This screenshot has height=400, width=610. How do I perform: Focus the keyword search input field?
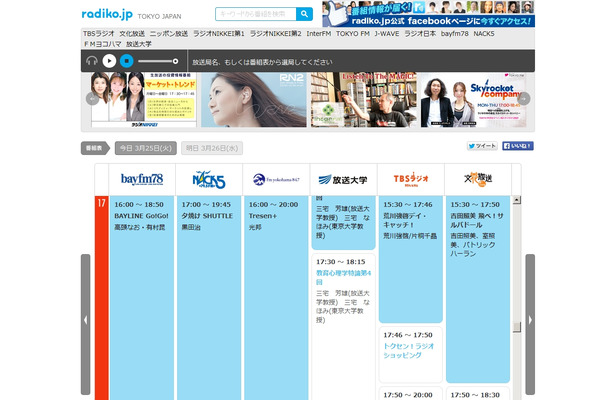[x=256, y=14]
